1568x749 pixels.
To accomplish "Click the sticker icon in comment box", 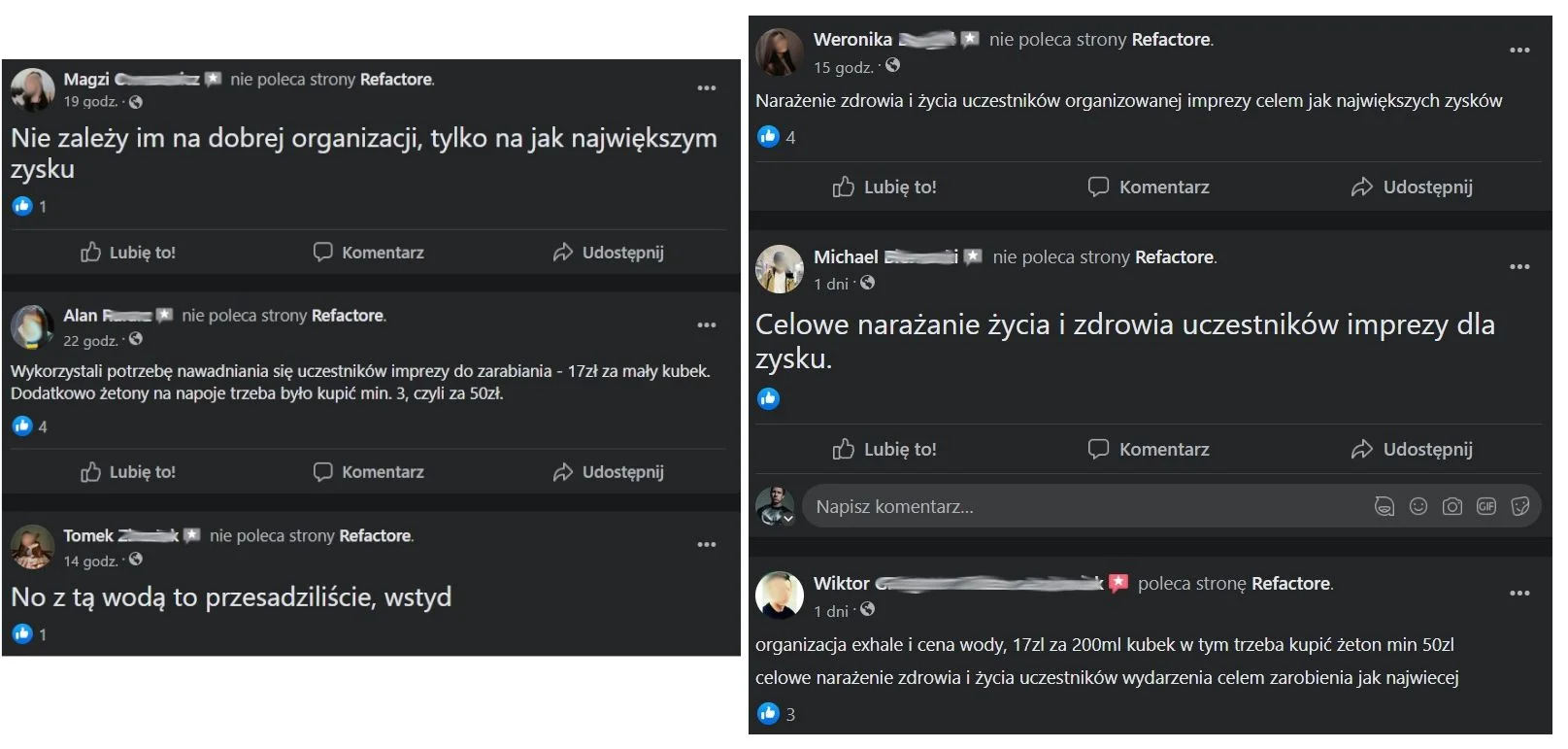I will click(x=1520, y=506).
